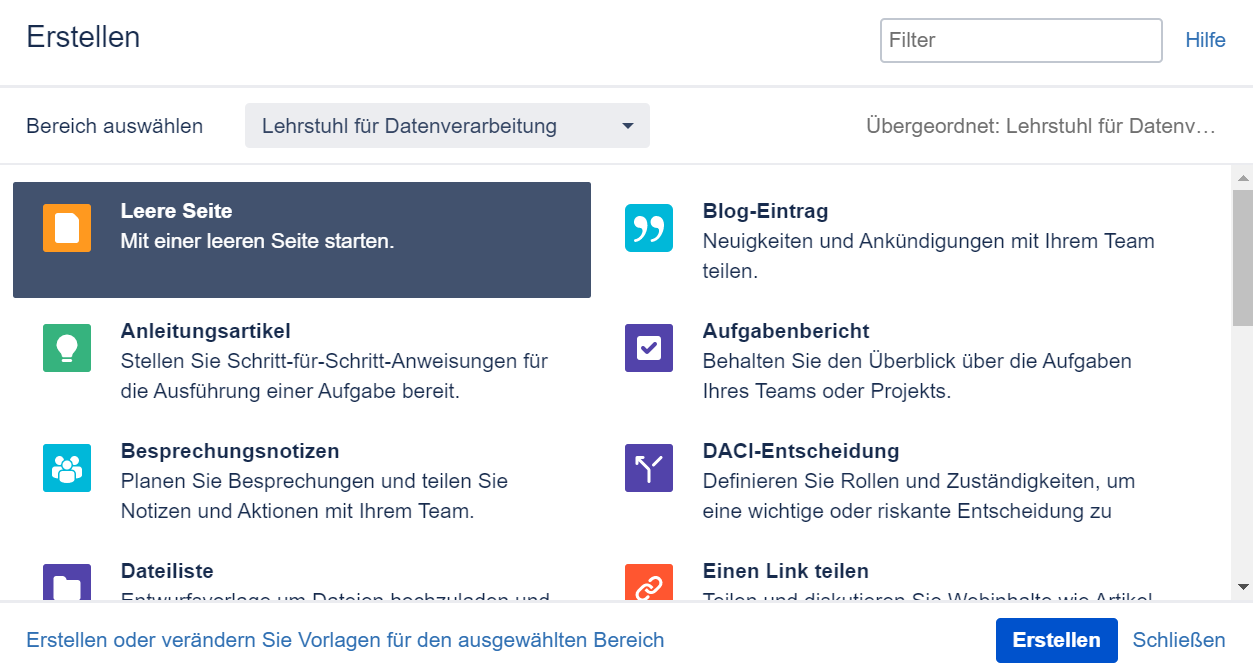The height and width of the screenshot is (671, 1253).
Task: Click the Schließen link
Action: coord(1179,640)
